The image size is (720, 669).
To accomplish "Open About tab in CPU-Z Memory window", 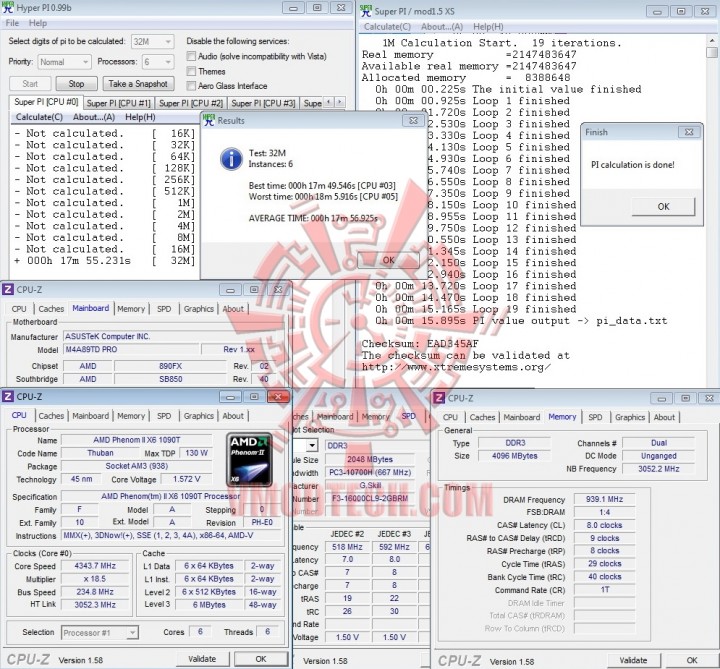I will tap(664, 417).
